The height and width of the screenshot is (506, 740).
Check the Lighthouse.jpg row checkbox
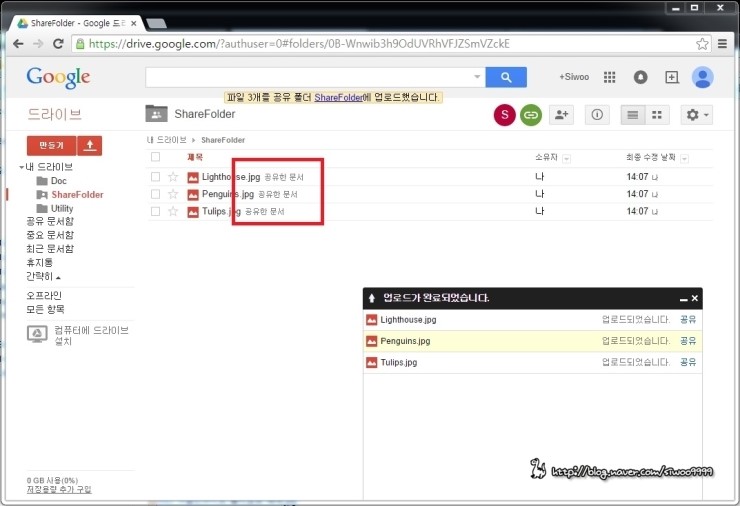155,177
